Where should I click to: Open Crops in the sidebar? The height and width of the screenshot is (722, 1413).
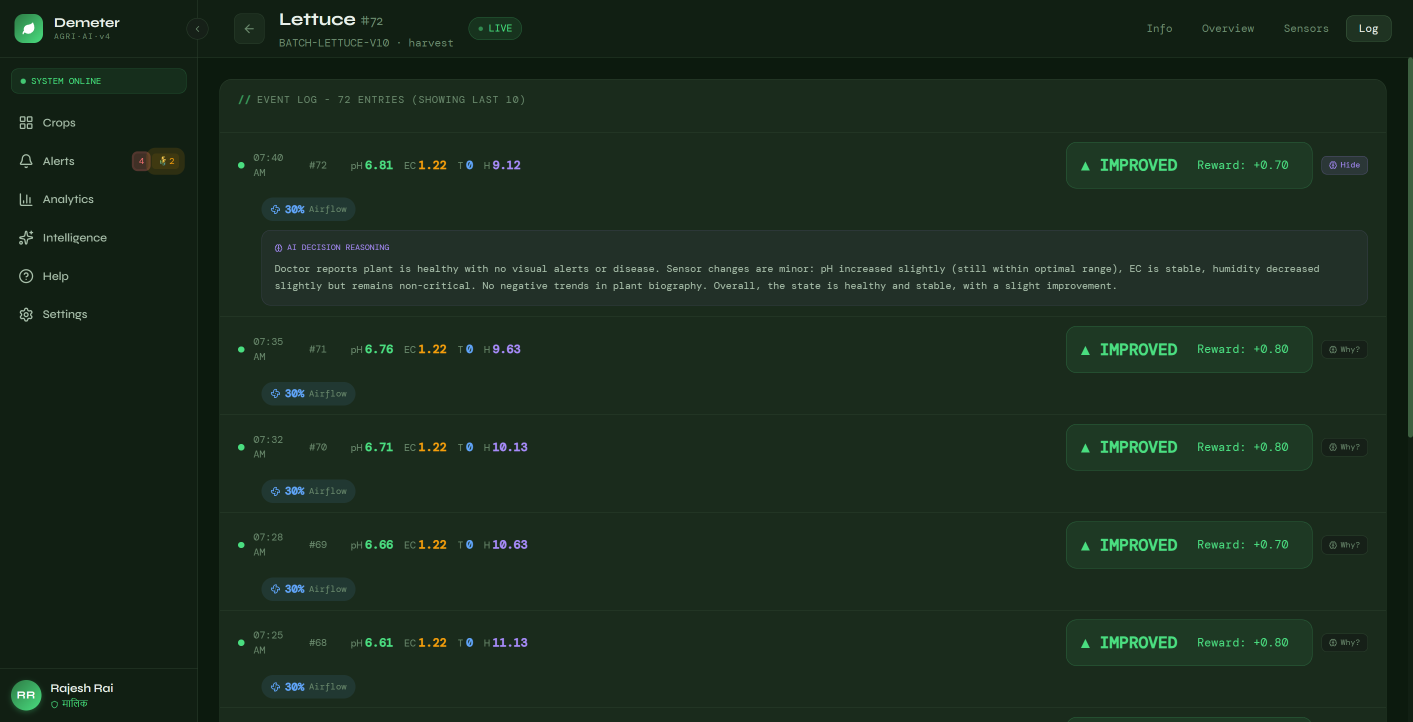tap(98, 123)
